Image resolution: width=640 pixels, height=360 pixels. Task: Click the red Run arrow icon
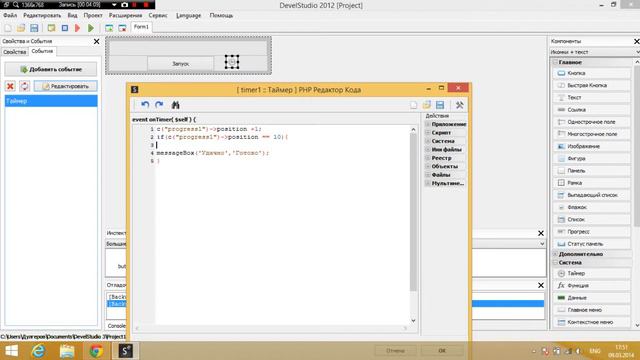tap(78, 28)
